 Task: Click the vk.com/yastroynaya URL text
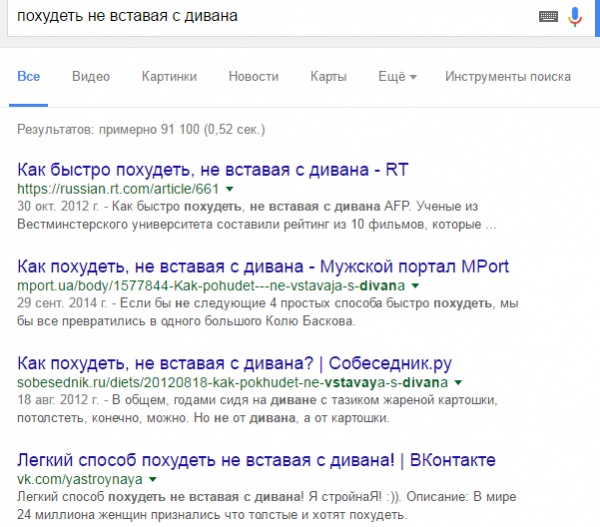tap(80, 479)
